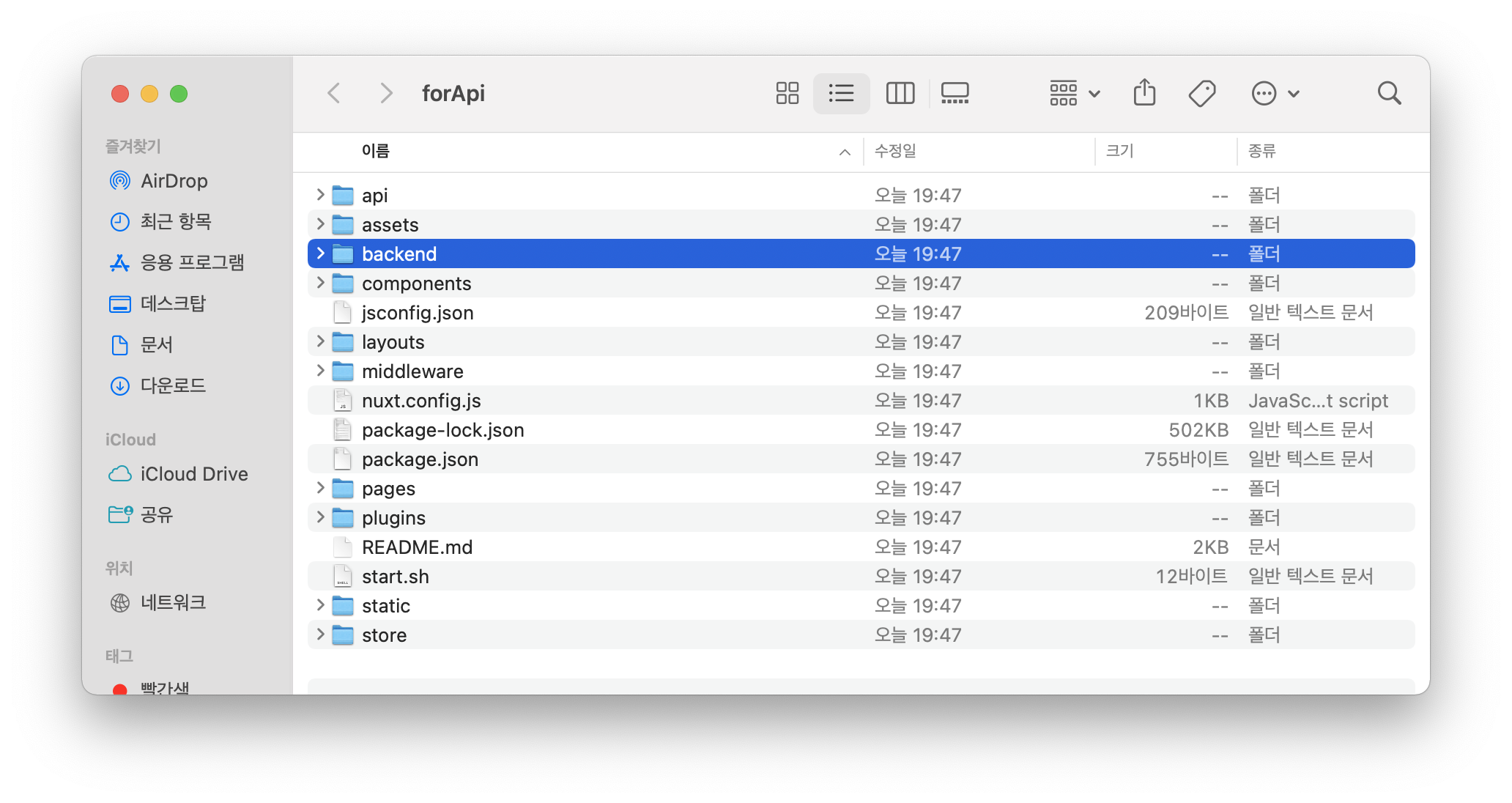Image resolution: width=1512 pixels, height=803 pixels.
Task: Minimize the window with yellow button
Action: 149,94
